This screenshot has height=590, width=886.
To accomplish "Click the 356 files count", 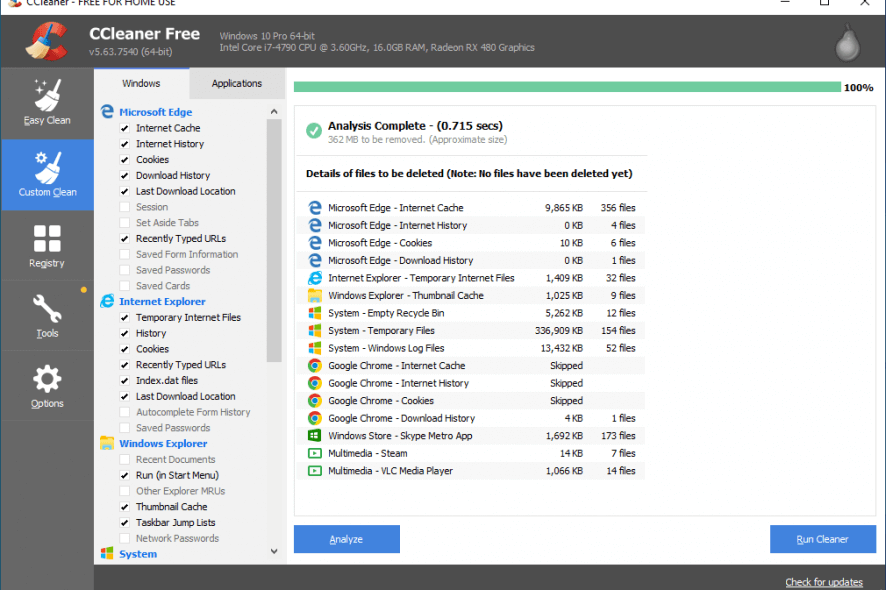I will click(x=618, y=208).
